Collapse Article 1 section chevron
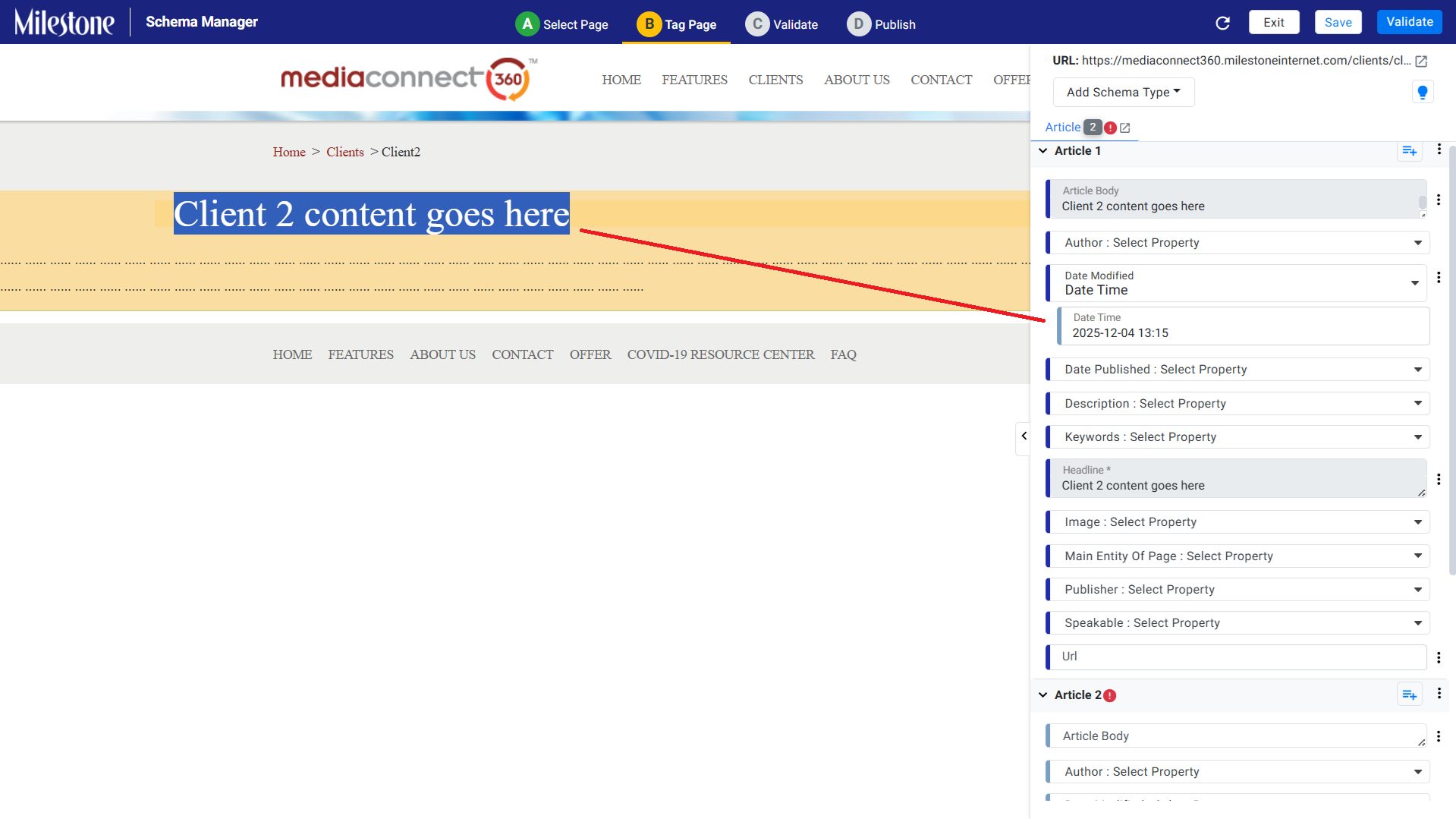Screen dimensions: 1456x819 coord(1042,151)
